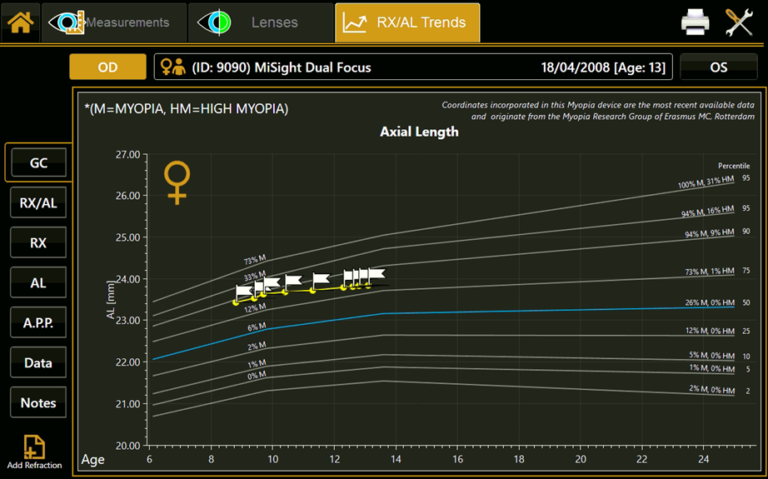Show the Data view

(38, 363)
